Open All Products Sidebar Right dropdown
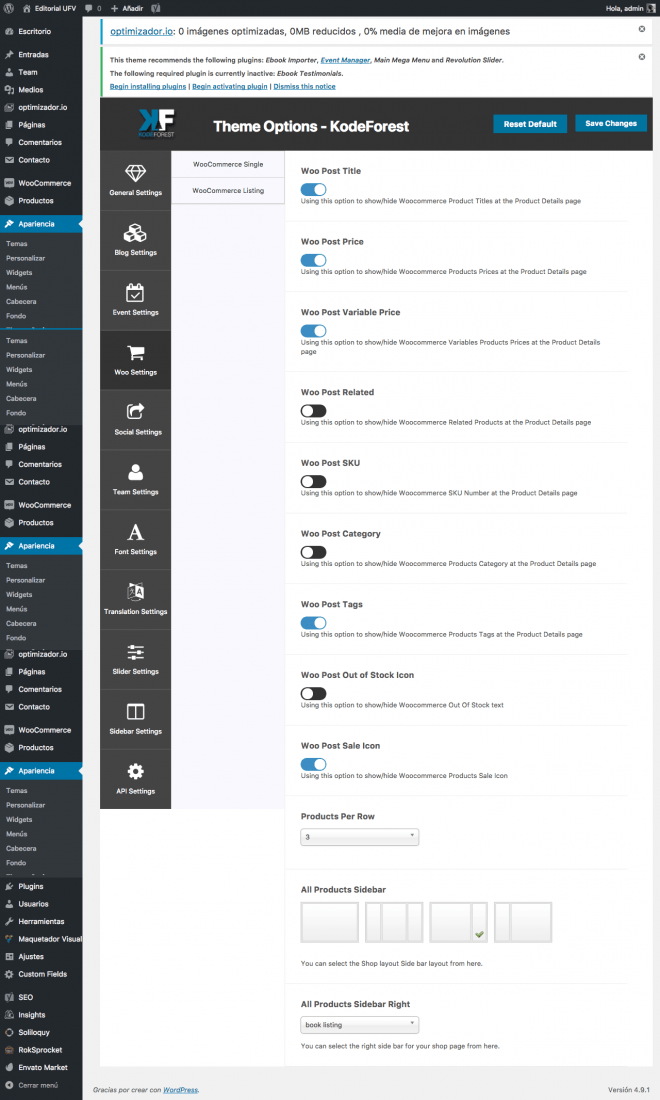The image size is (660, 1100). (x=360, y=1025)
